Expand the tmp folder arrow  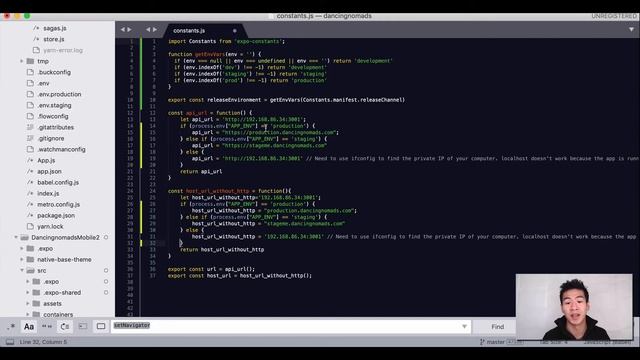22,61
